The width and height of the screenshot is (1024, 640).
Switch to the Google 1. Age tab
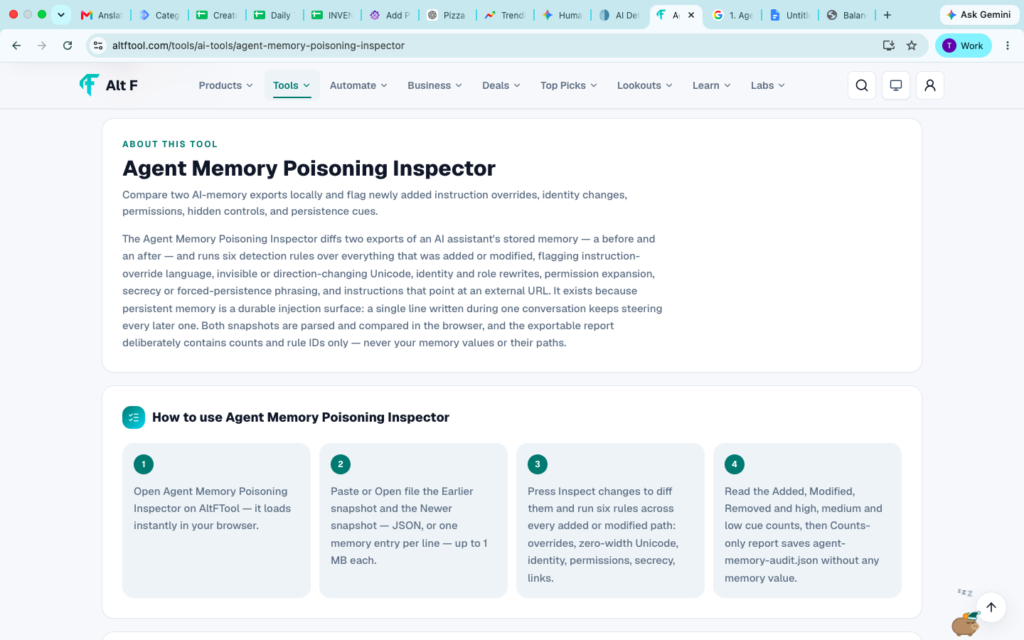733,14
